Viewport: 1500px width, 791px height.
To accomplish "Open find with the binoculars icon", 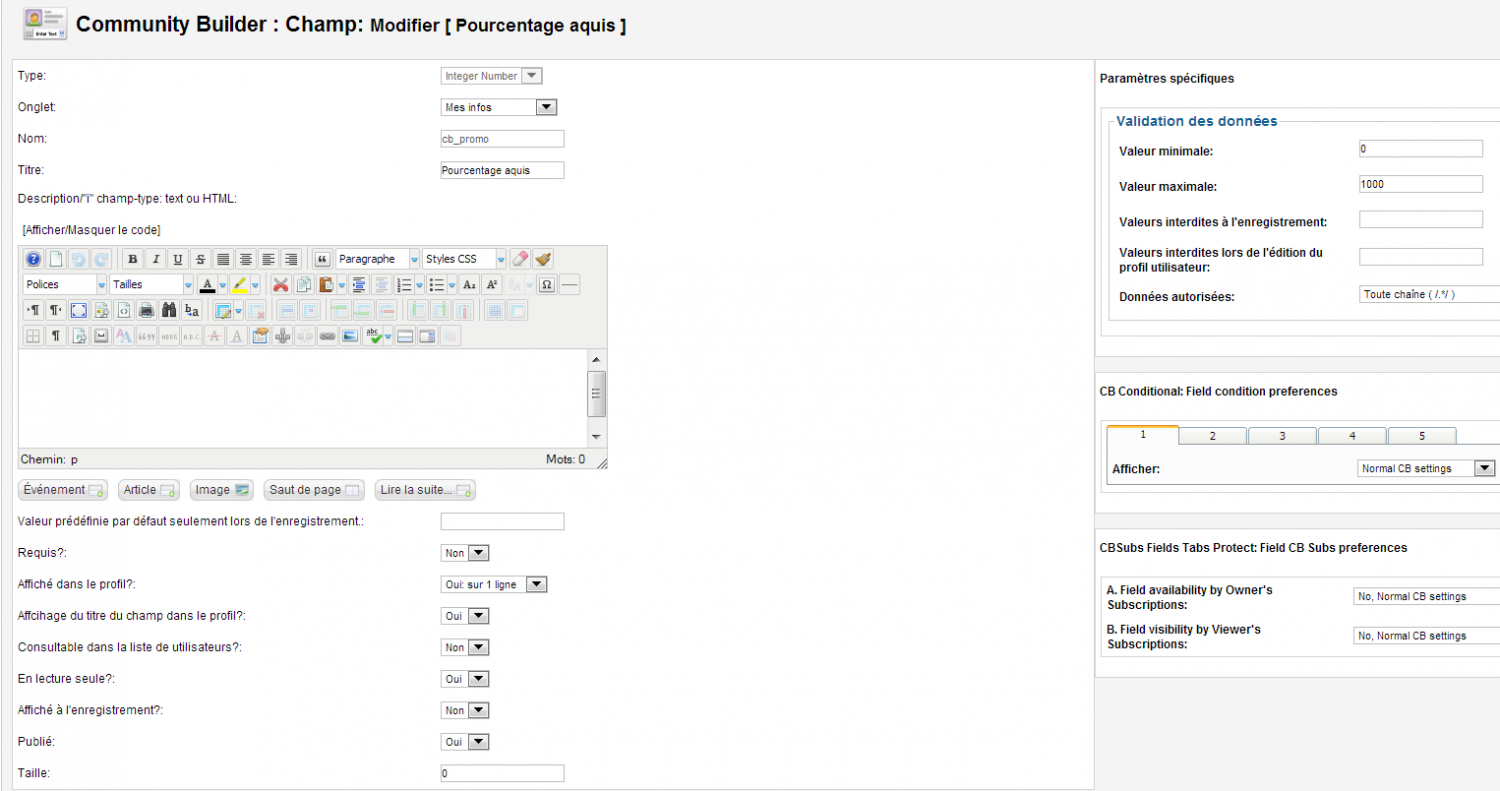I will point(169,310).
